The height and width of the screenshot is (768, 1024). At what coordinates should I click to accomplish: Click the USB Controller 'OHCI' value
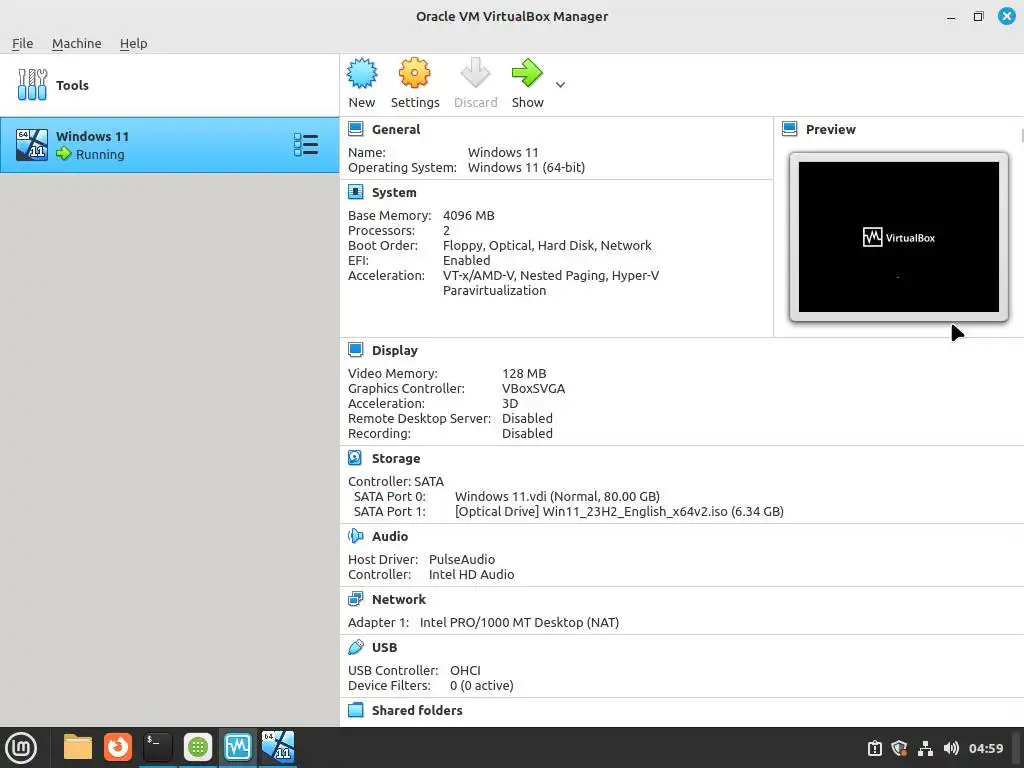tap(465, 671)
